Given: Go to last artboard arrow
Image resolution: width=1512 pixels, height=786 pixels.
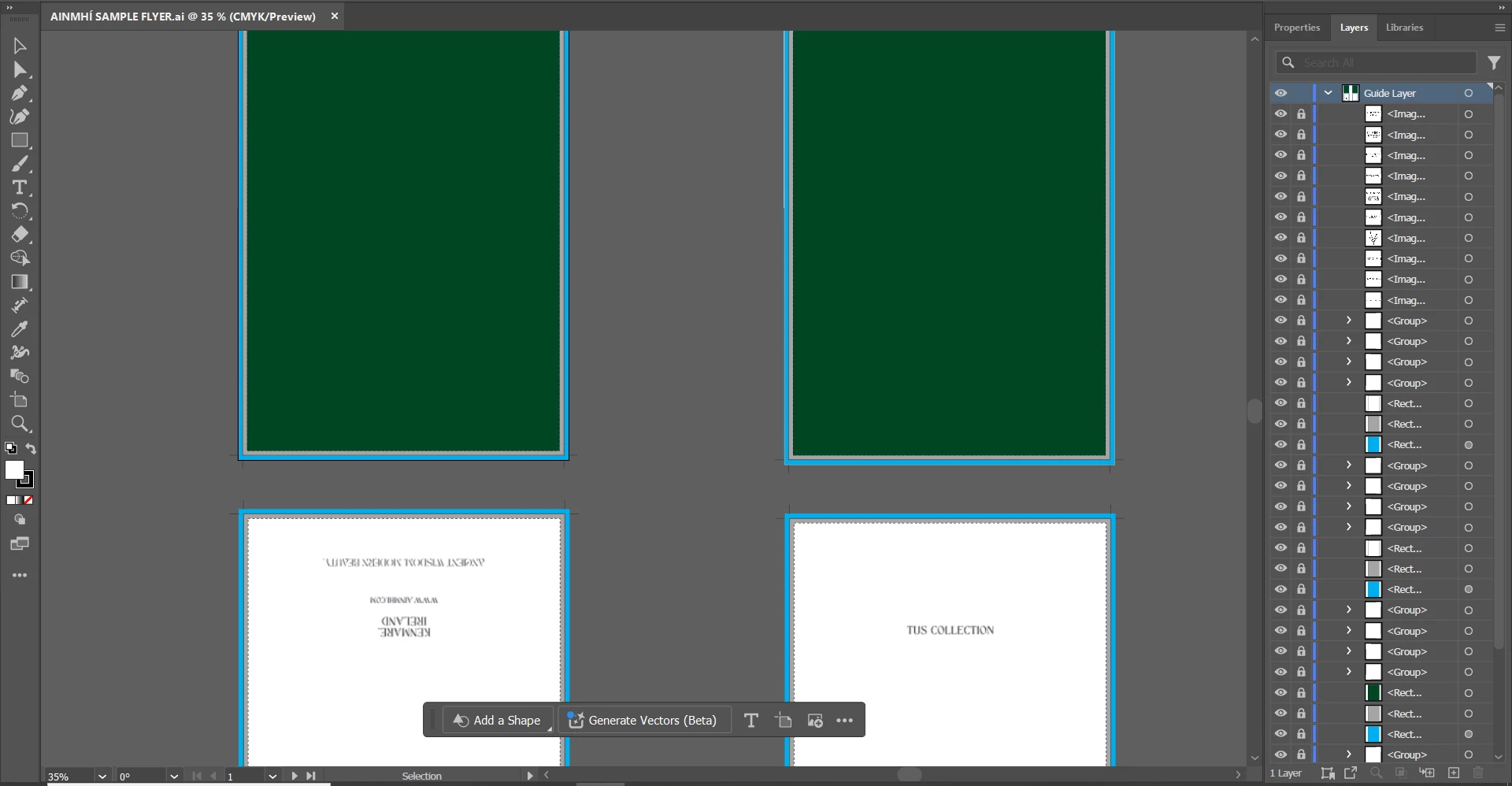Looking at the screenshot, I should tap(311, 777).
